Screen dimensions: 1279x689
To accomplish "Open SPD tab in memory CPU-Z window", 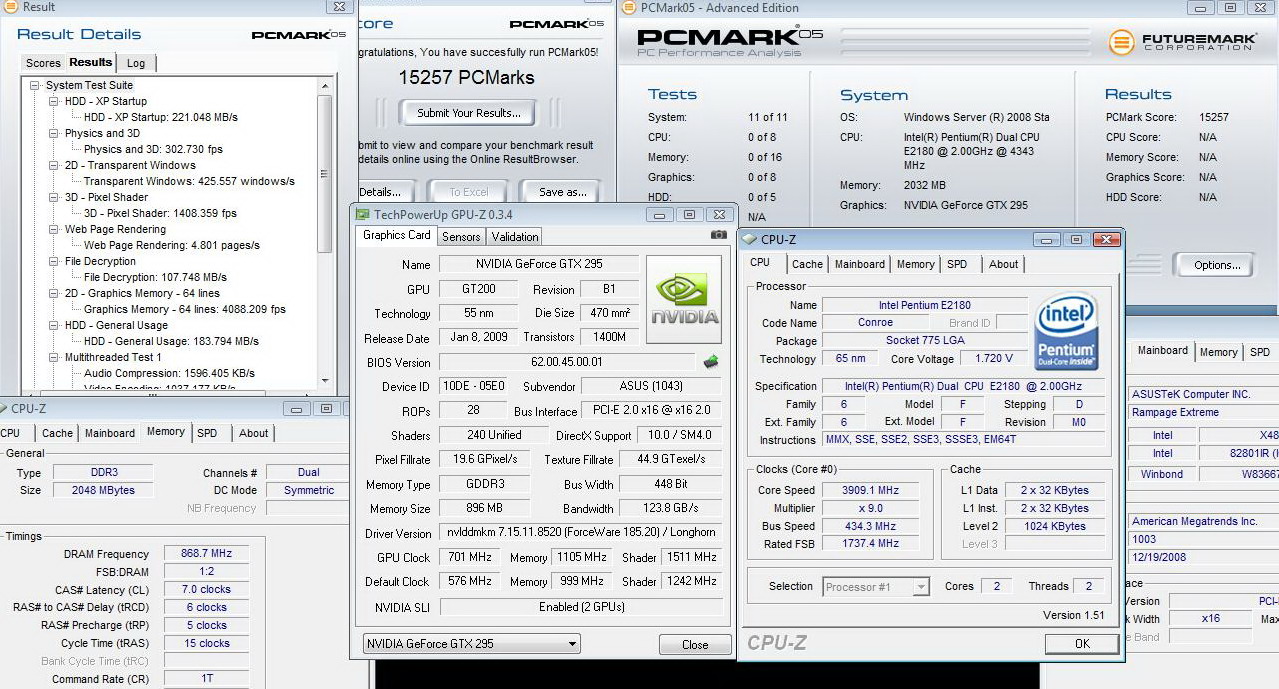I will (x=207, y=433).
